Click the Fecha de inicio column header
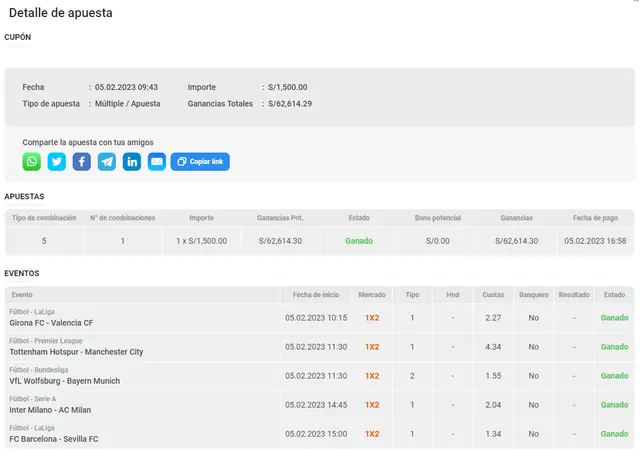 [x=316, y=295]
